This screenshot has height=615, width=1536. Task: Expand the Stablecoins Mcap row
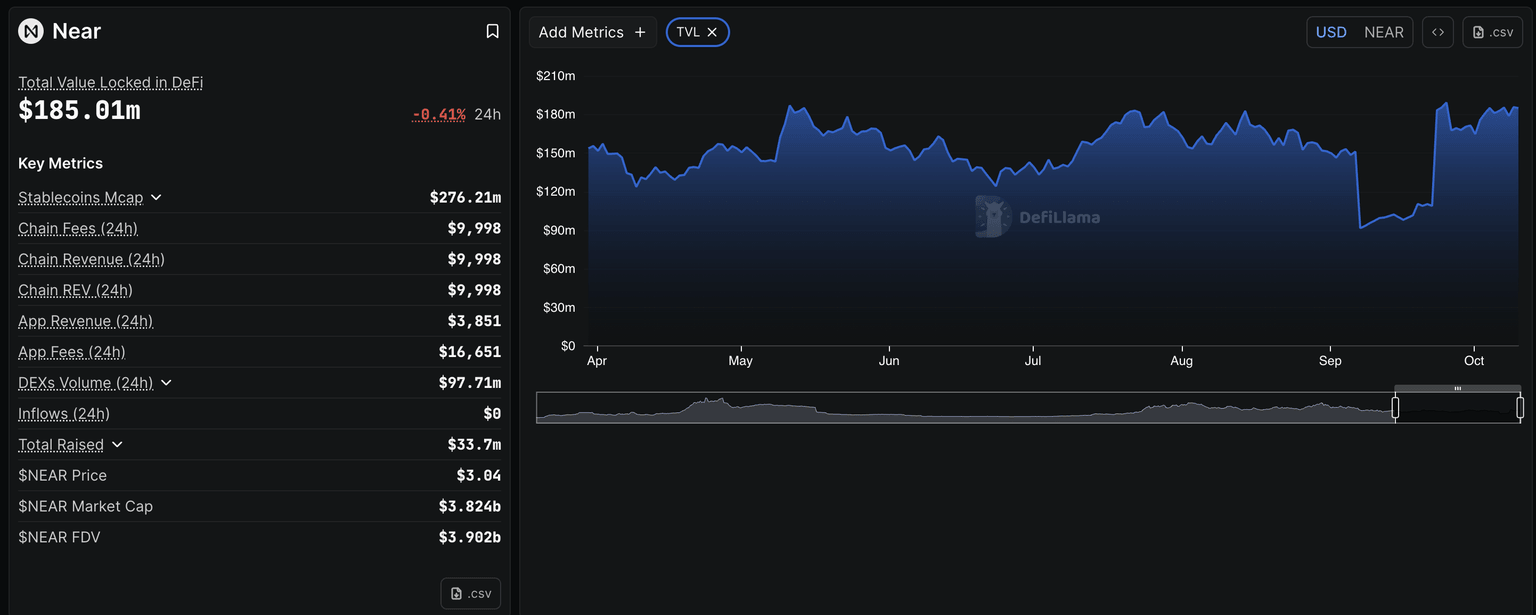[156, 198]
